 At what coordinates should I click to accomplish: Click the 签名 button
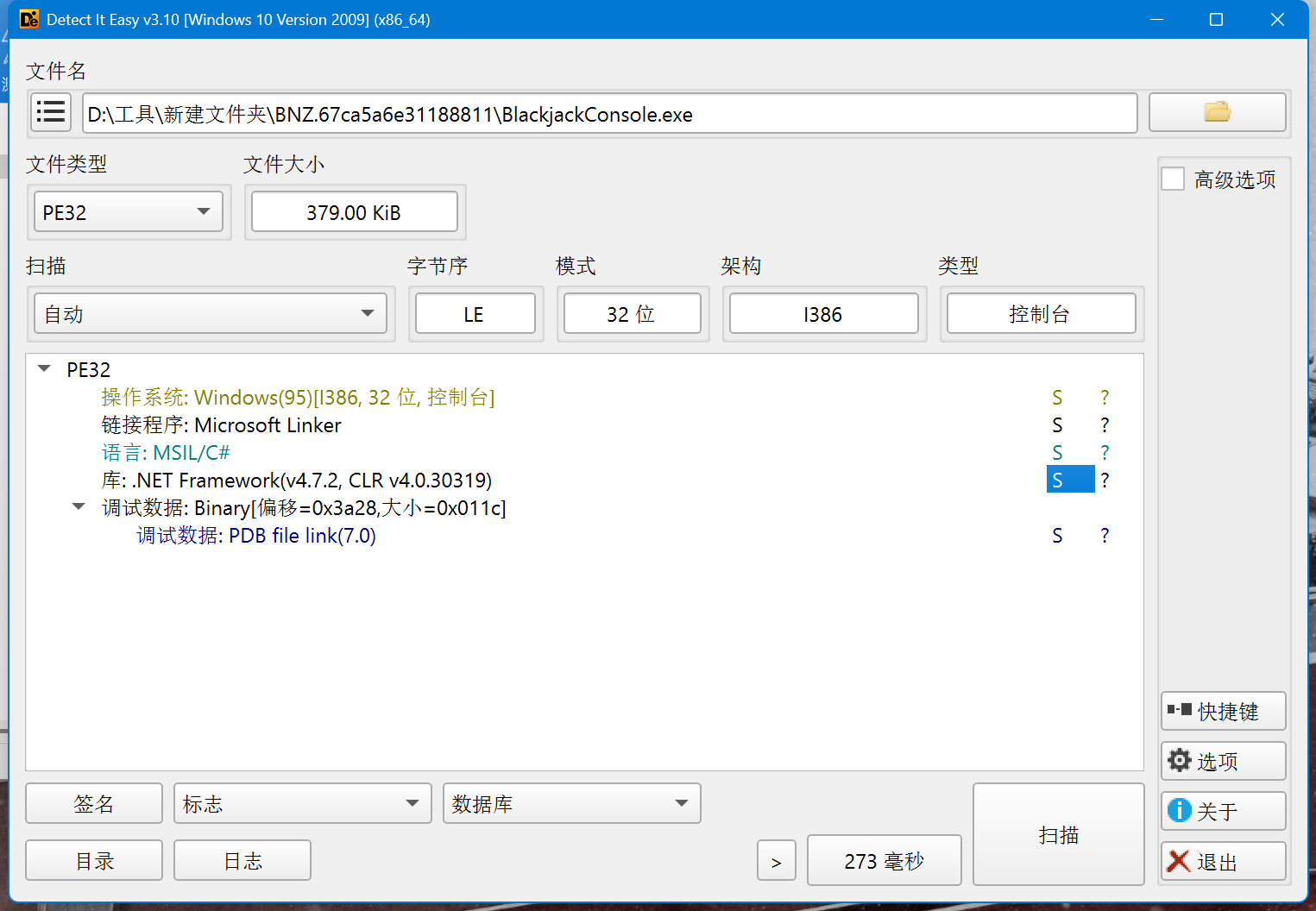tap(94, 804)
